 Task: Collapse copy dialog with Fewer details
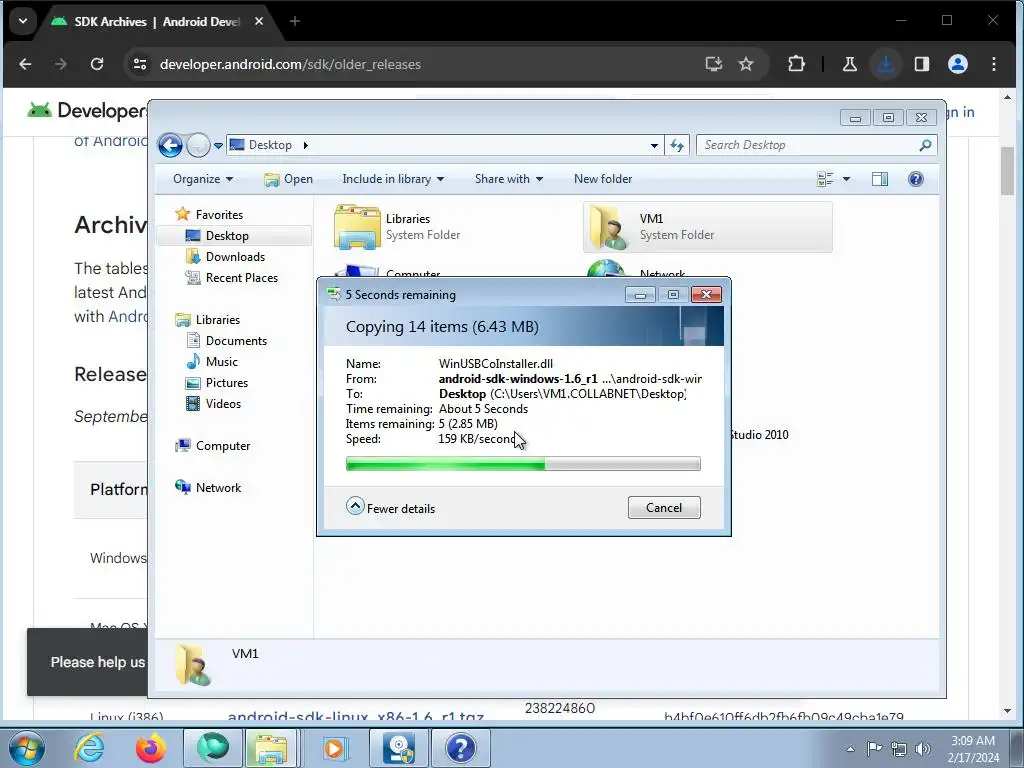tap(391, 507)
